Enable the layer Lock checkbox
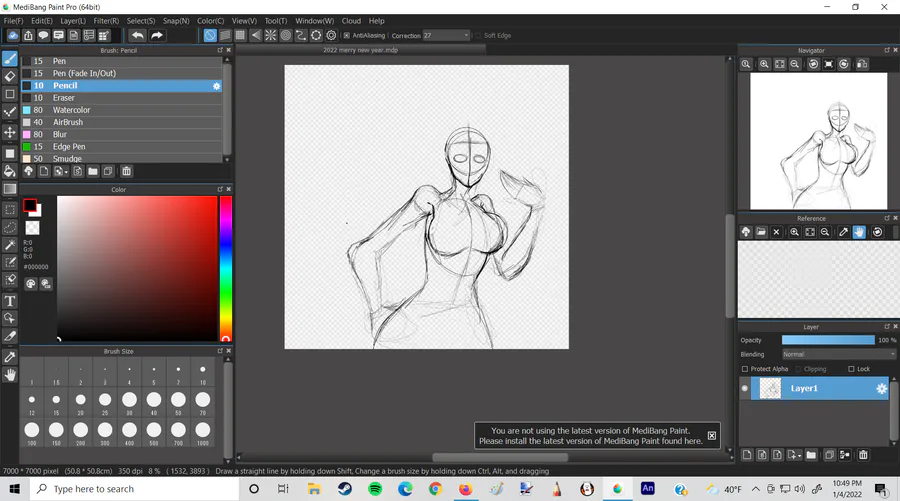The image size is (900, 501). [851, 369]
